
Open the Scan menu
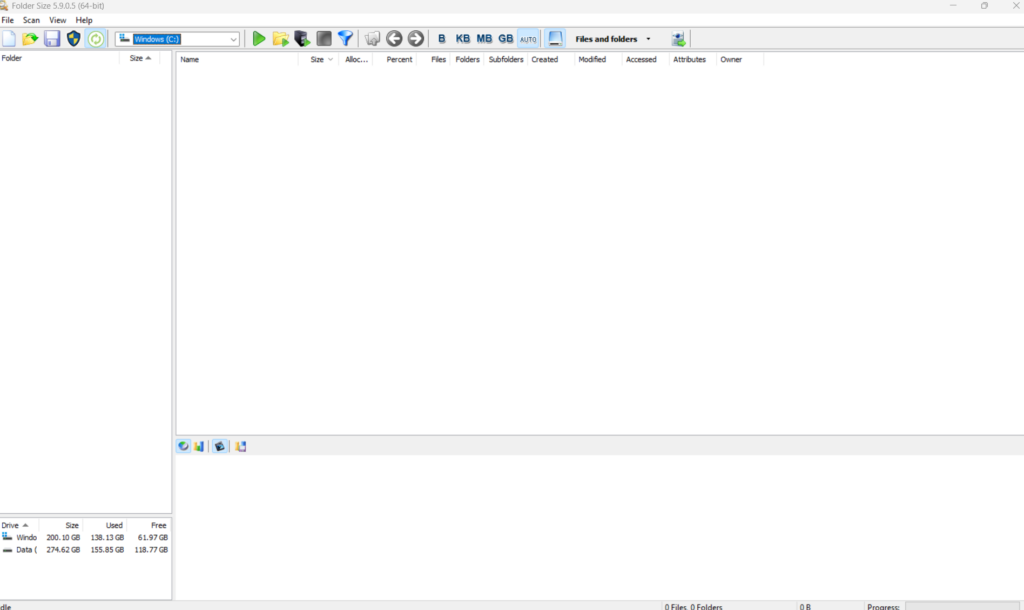32,20
